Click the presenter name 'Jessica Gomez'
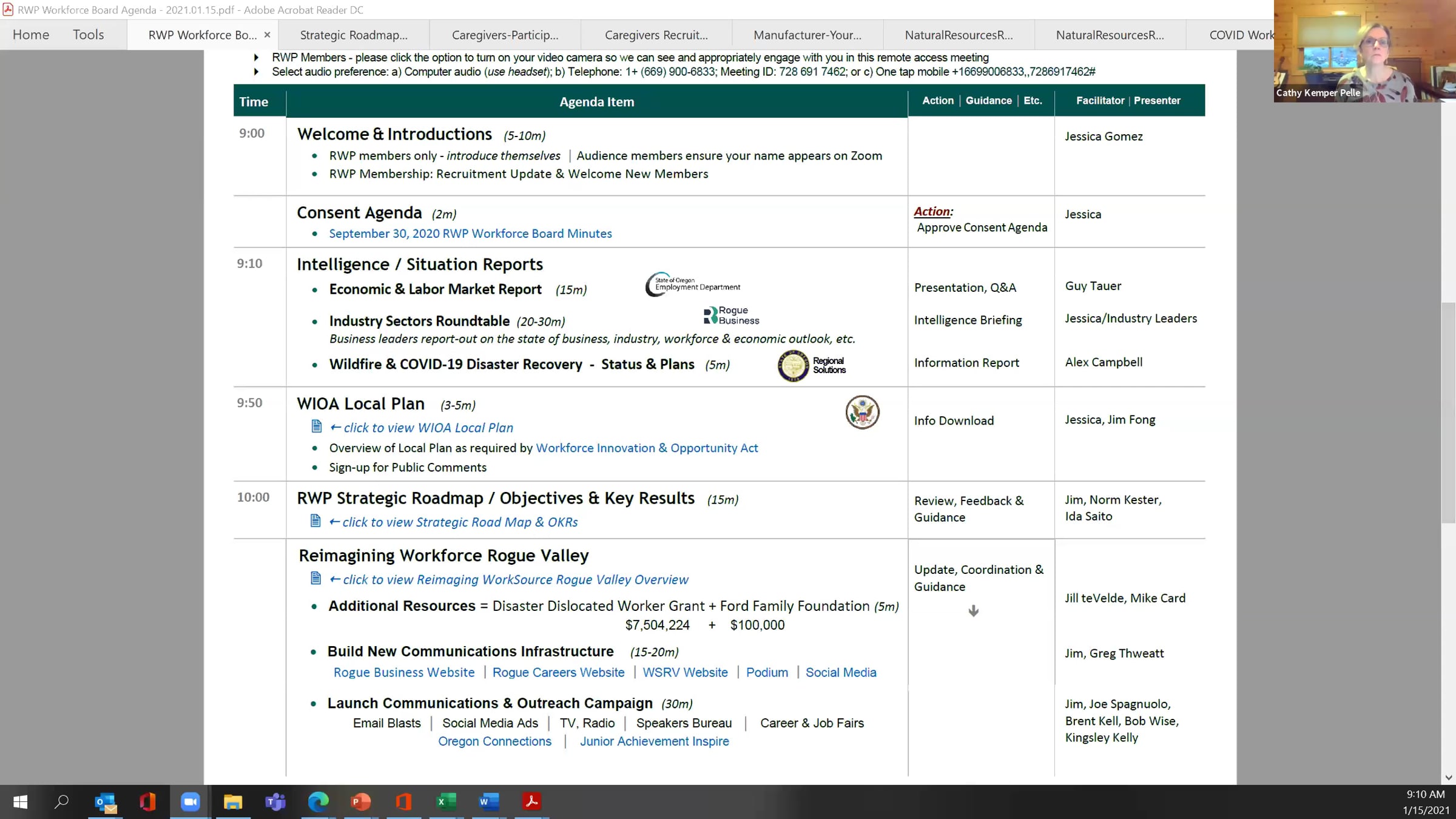Screen dimensions: 1456x819 tap(1104, 136)
